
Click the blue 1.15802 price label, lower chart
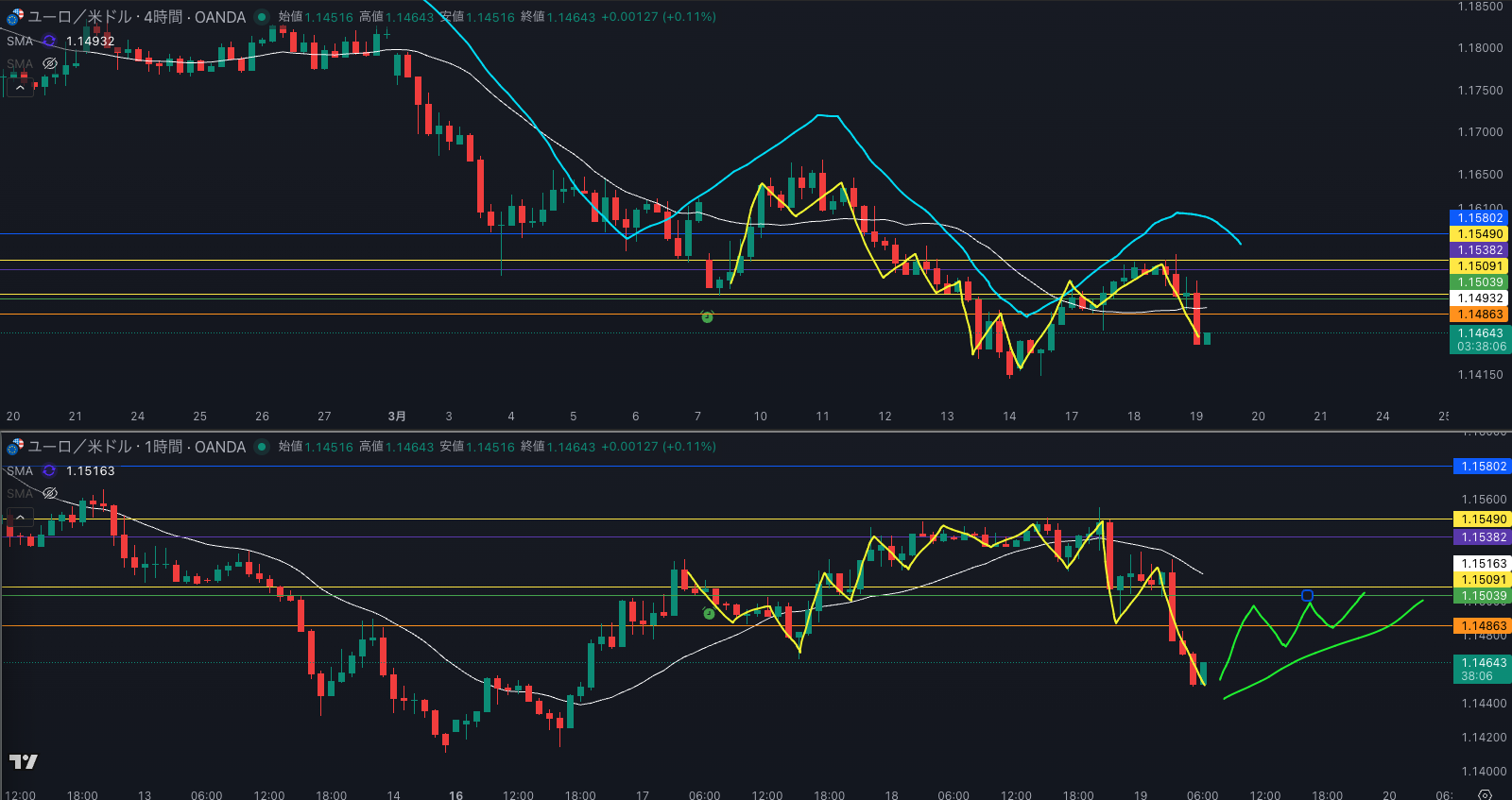pyautogui.click(x=1483, y=467)
